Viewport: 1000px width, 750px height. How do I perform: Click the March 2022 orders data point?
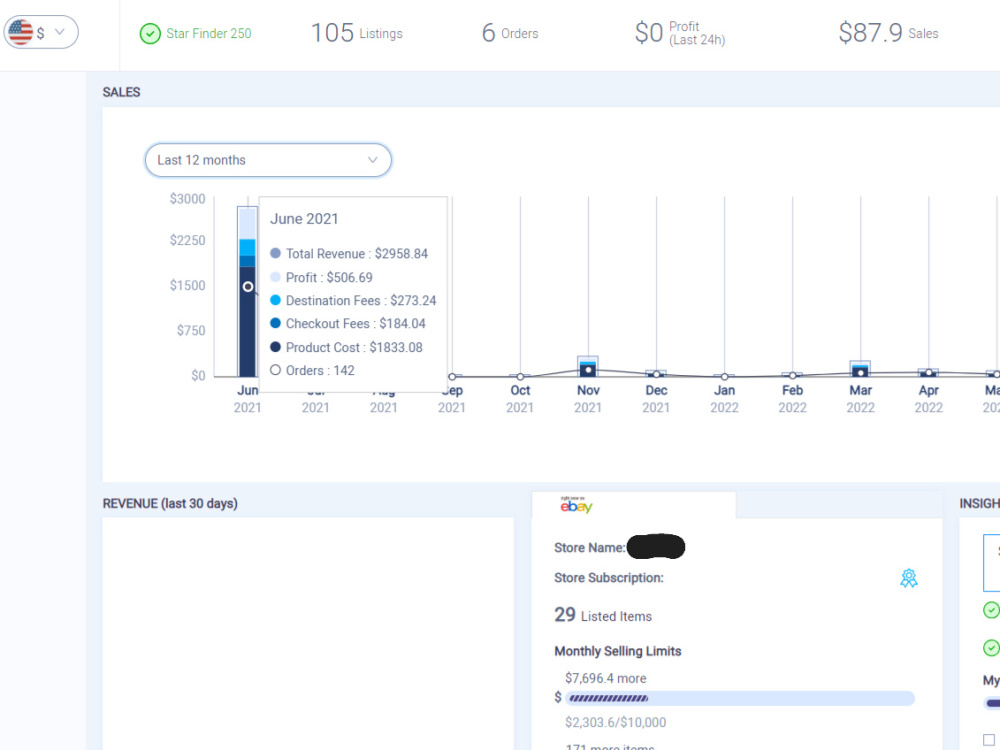[x=860, y=372]
